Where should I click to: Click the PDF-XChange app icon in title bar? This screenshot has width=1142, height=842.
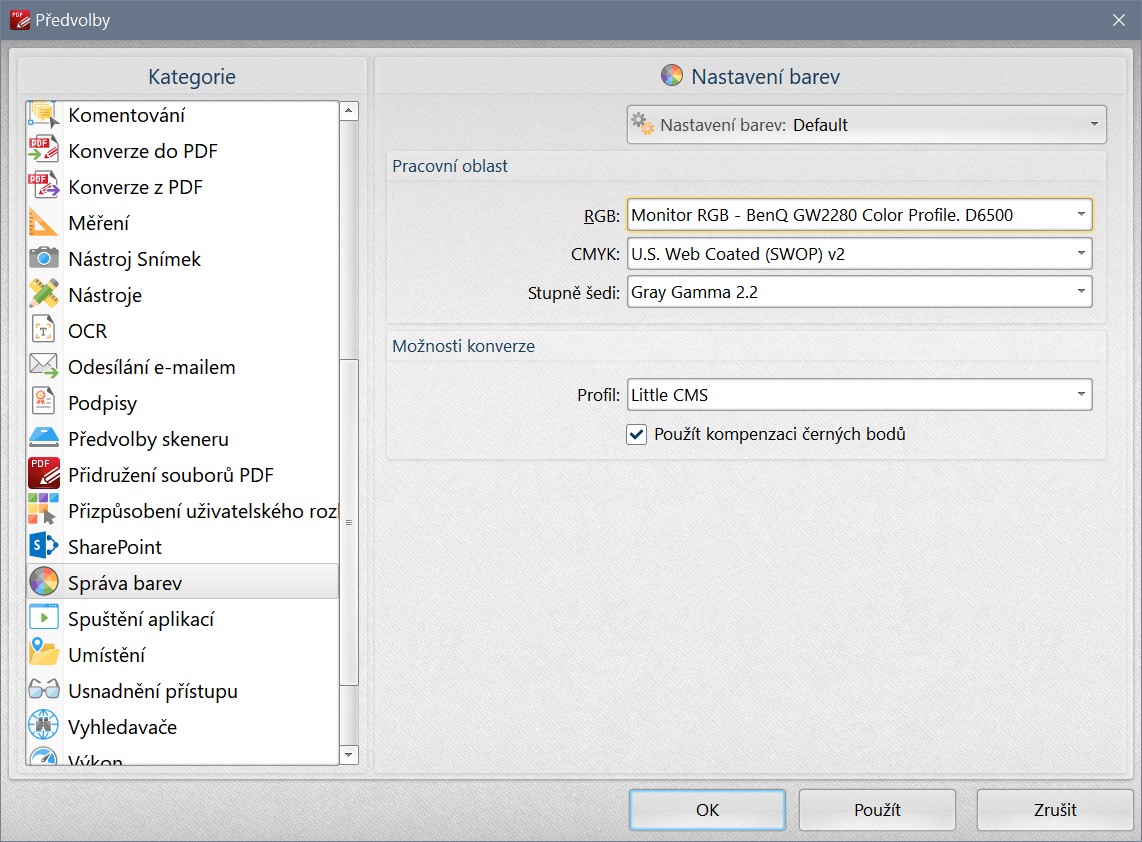[x=20, y=20]
